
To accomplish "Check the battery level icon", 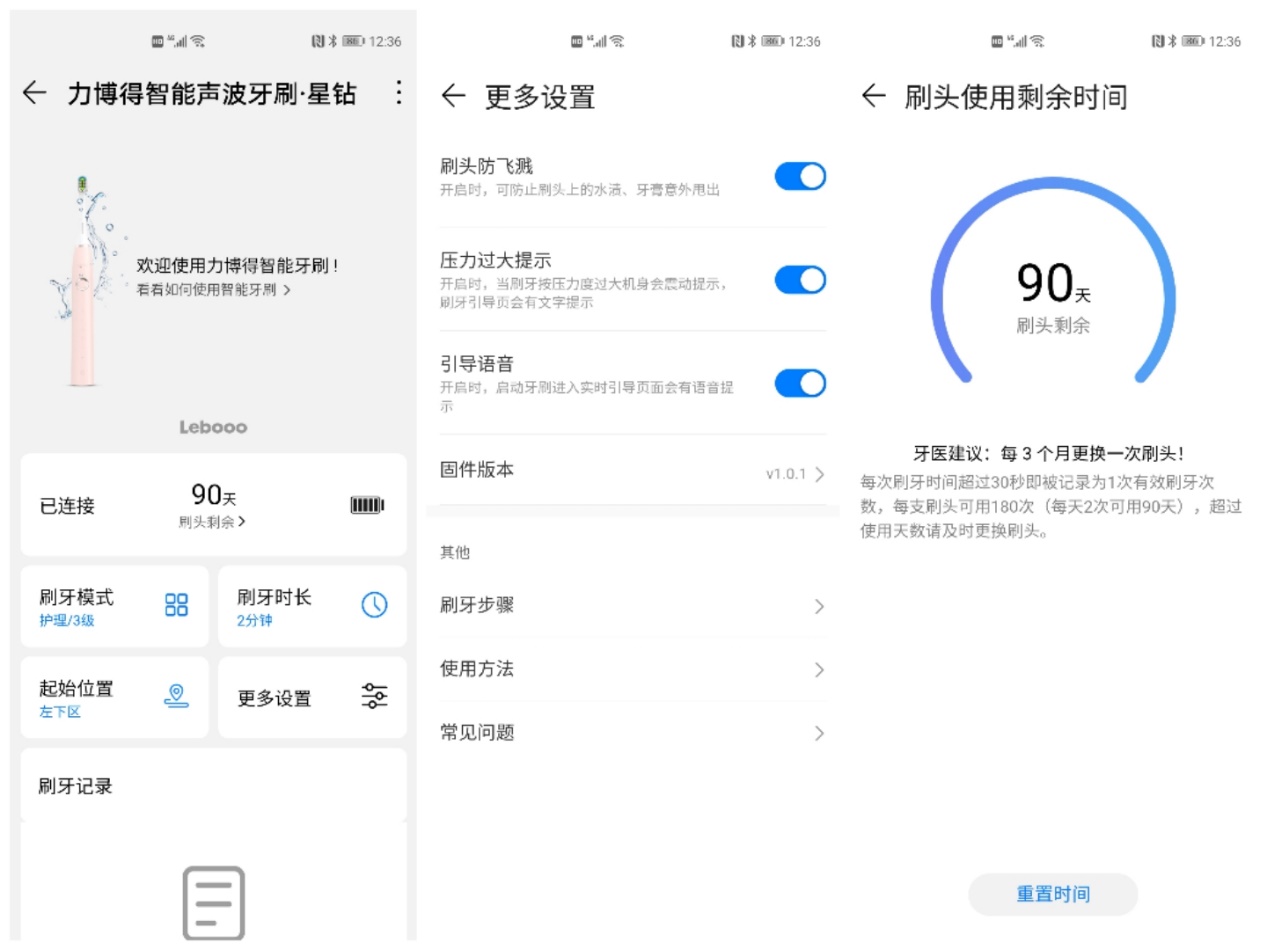I will pyautogui.click(x=367, y=505).
